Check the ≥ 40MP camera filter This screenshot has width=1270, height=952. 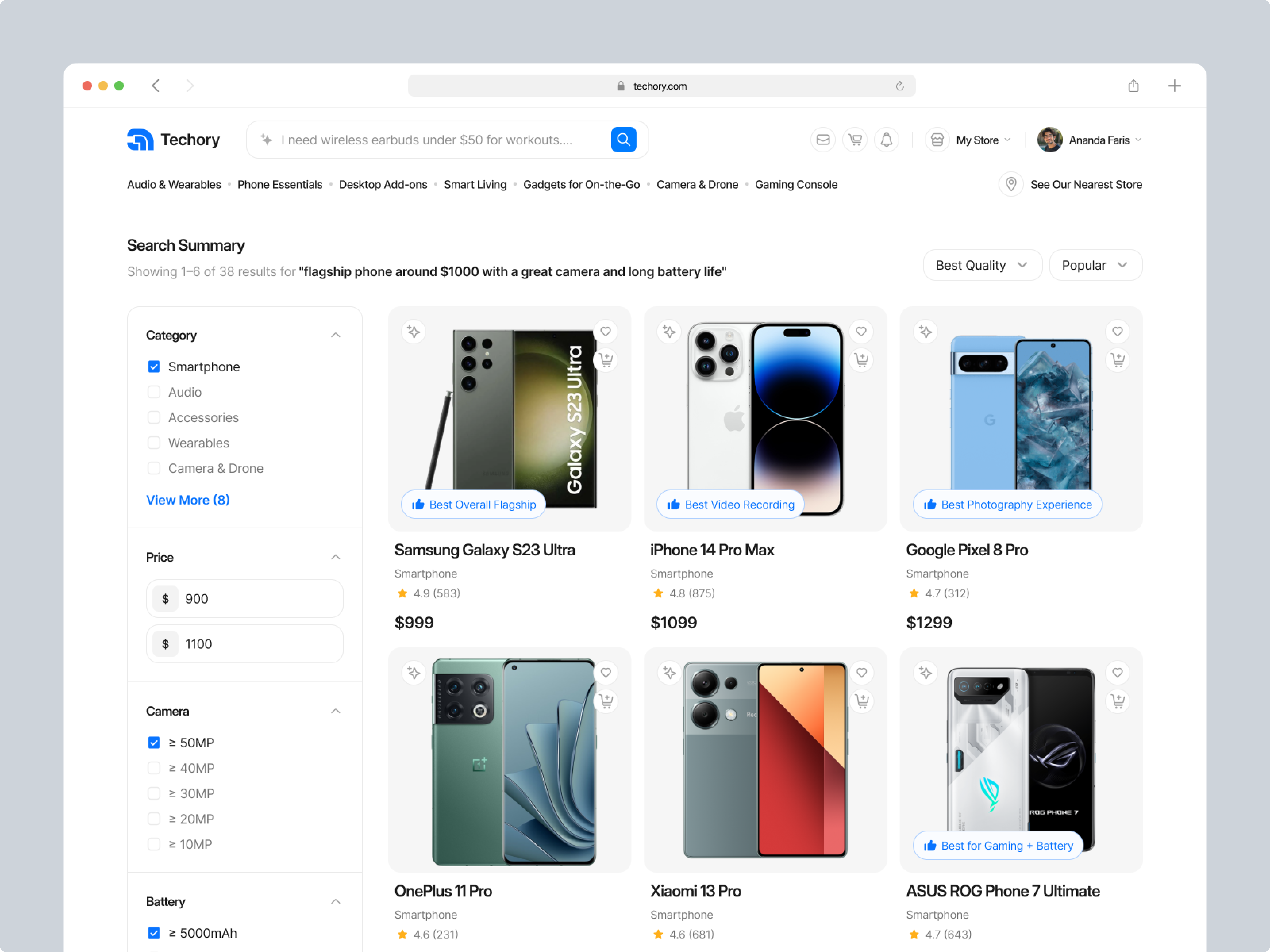pyautogui.click(x=154, y=768)
